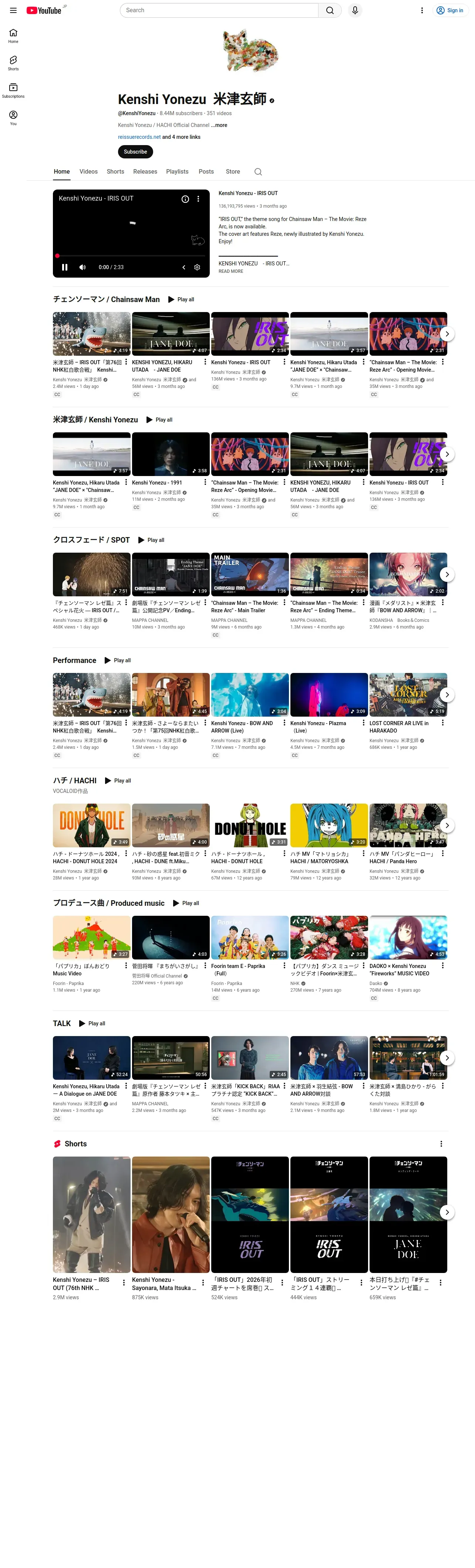Click the search magnifier button

pos(330,10)
